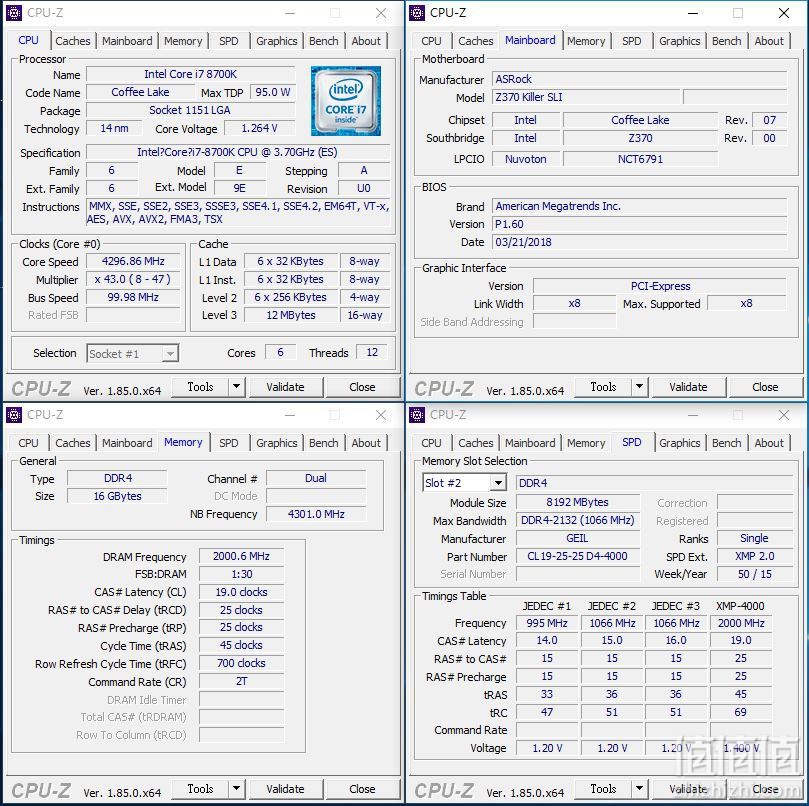Screen dimensions: 809x806
Task: Click the Tools button in the Processor window
Action: click(x=200, y=387)
